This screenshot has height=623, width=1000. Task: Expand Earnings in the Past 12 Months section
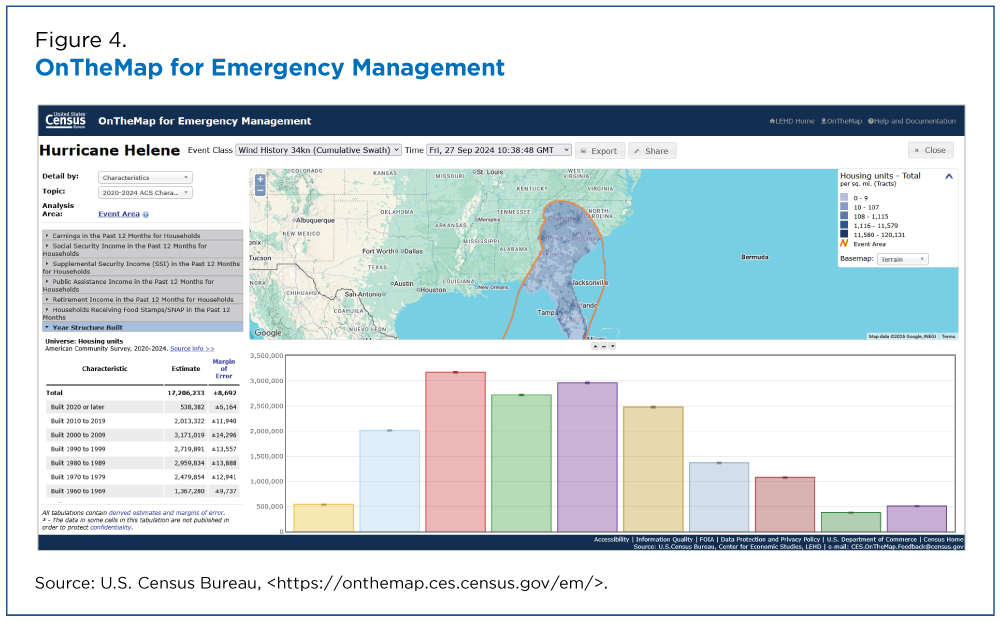pyautogui.click(x=142, y=235)
